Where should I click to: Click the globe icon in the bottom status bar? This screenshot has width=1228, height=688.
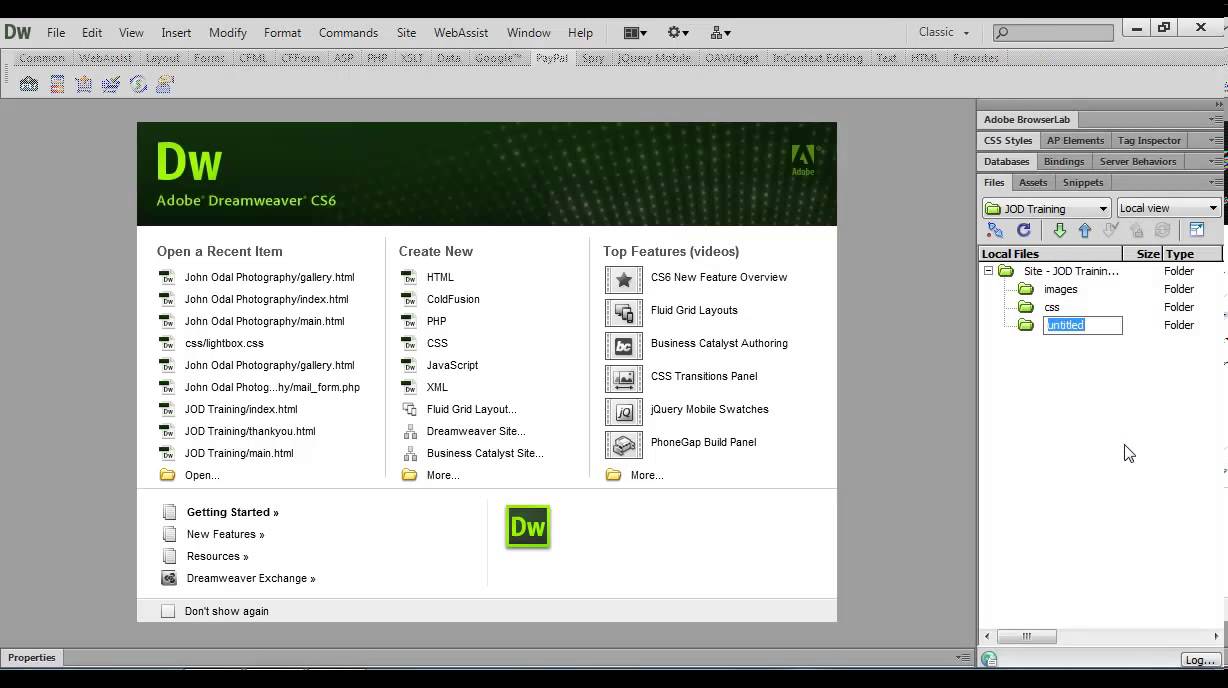tap(989, 659)
